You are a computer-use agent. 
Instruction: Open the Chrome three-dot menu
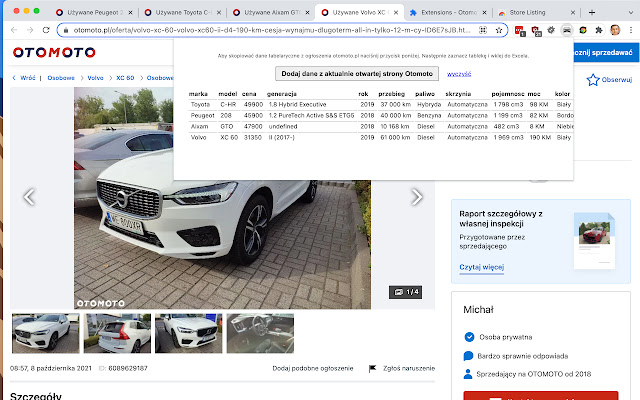click(x=631, y=30)
